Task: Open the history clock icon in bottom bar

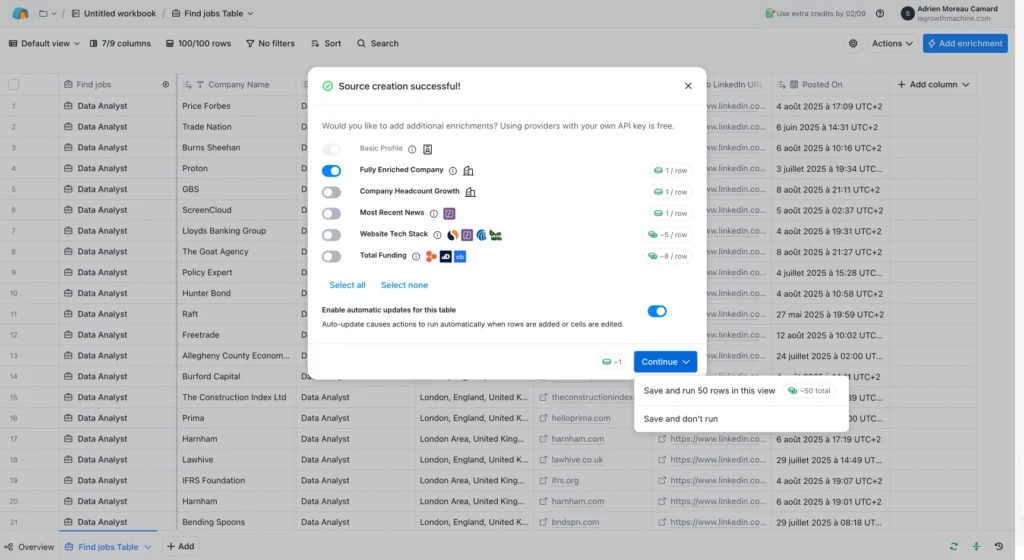Action: click(999, 547)
